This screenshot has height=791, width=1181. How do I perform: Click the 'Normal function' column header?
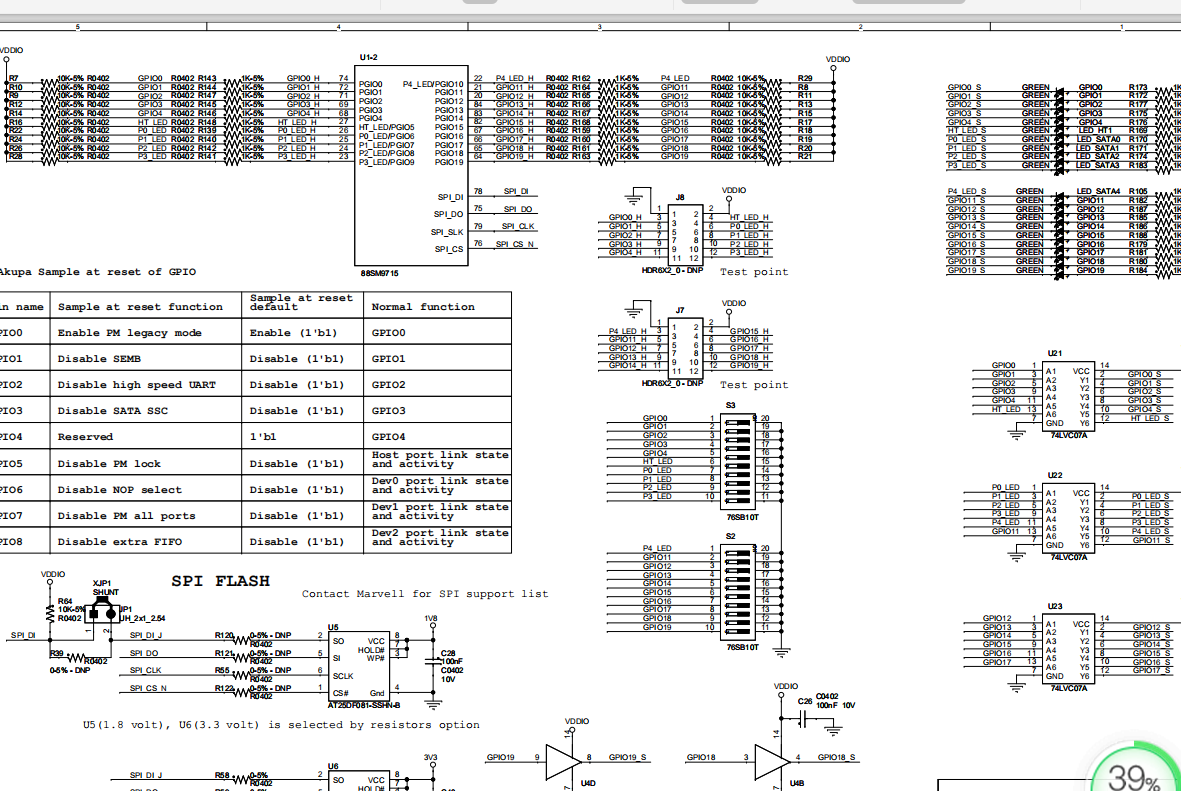423,307
